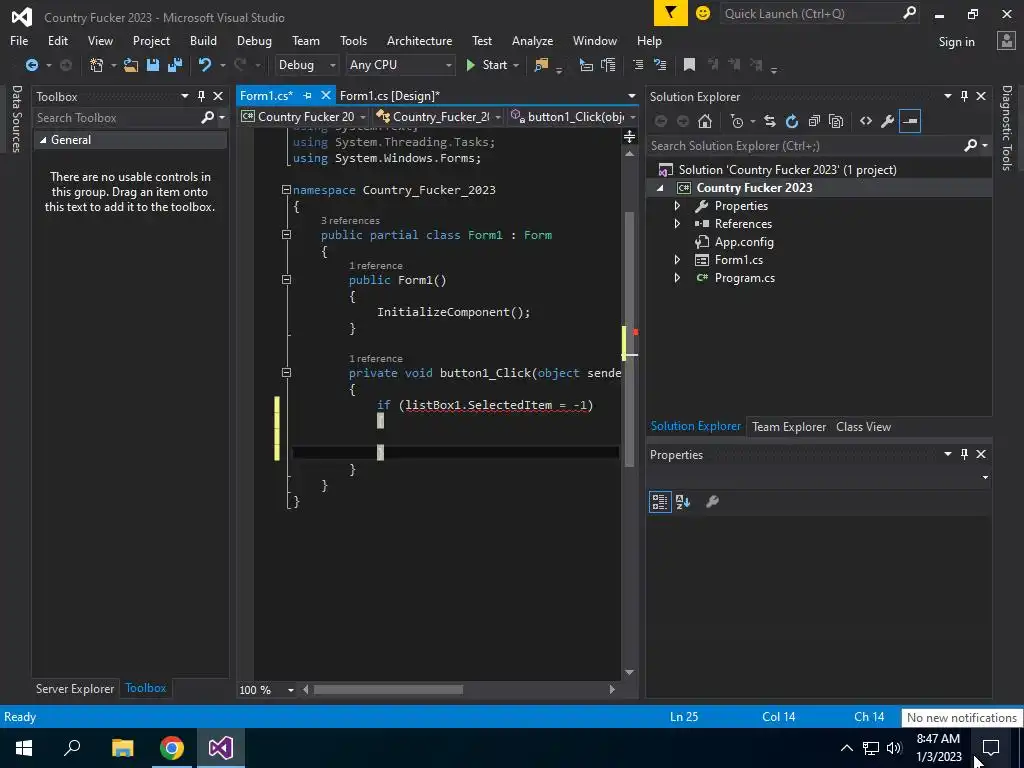1024x768 pixels.
Task: Click Sync with Active Document icon
Action: click(770, 121)
